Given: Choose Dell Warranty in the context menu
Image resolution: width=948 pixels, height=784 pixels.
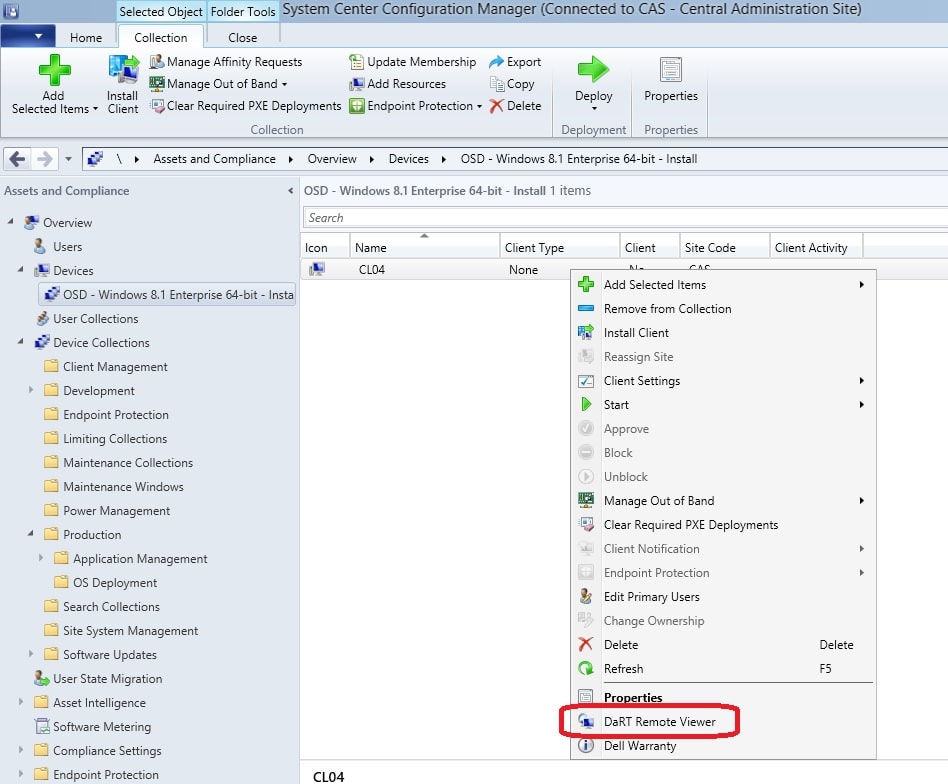Looking at the screenshot, I should [723, 745].
